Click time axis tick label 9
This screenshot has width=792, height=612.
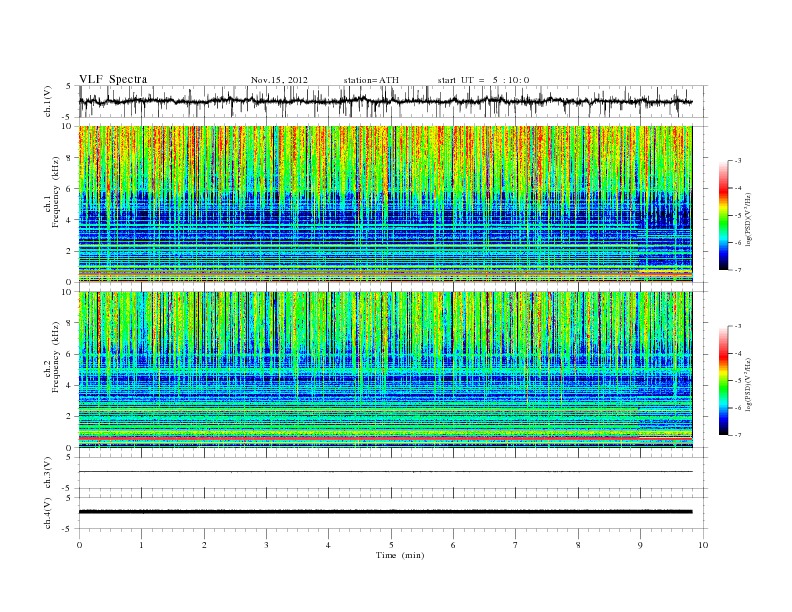click(x=640, y=545)
